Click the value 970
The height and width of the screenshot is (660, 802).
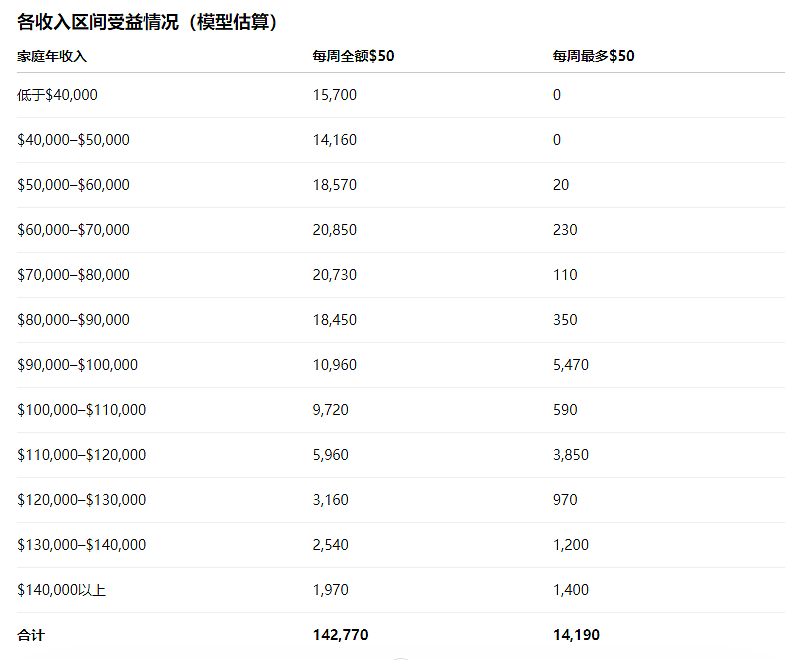coord(565,500)
